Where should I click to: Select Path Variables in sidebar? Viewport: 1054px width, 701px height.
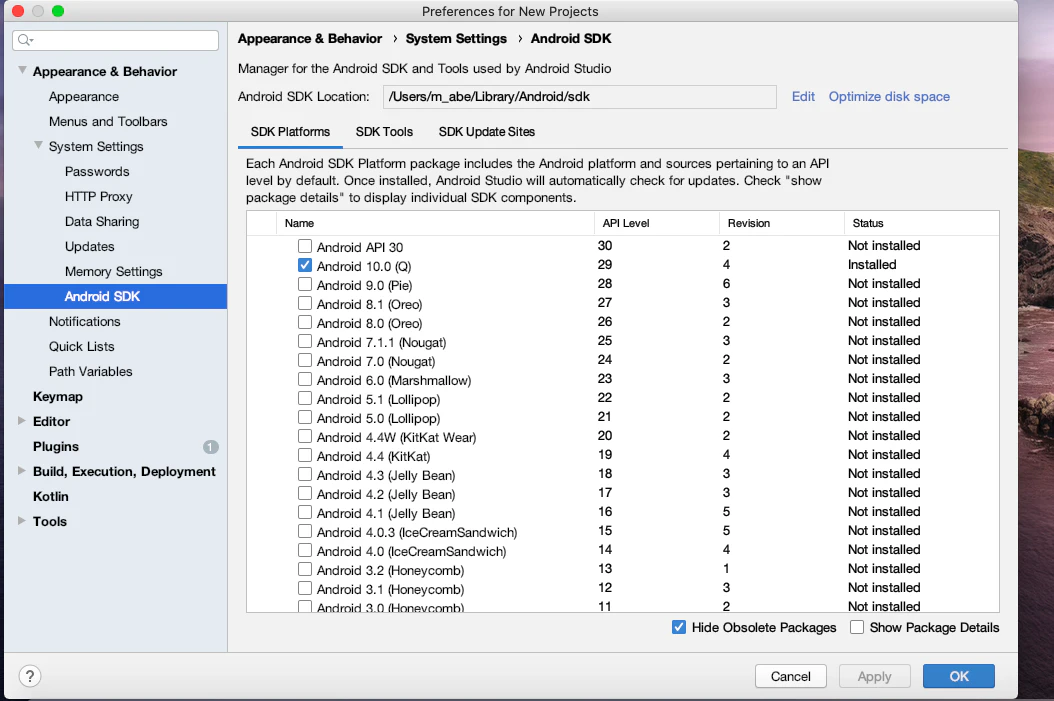coord(91,372)
